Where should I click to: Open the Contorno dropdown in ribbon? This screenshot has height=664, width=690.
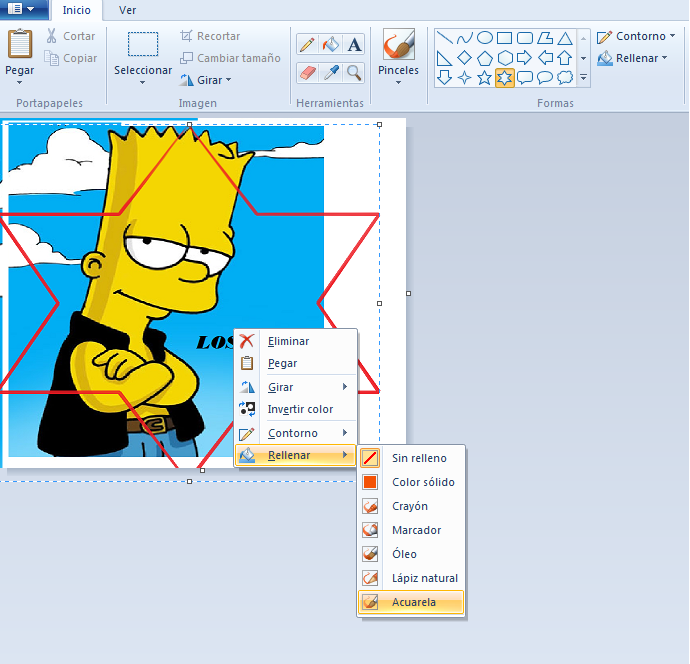click(636, 36)
